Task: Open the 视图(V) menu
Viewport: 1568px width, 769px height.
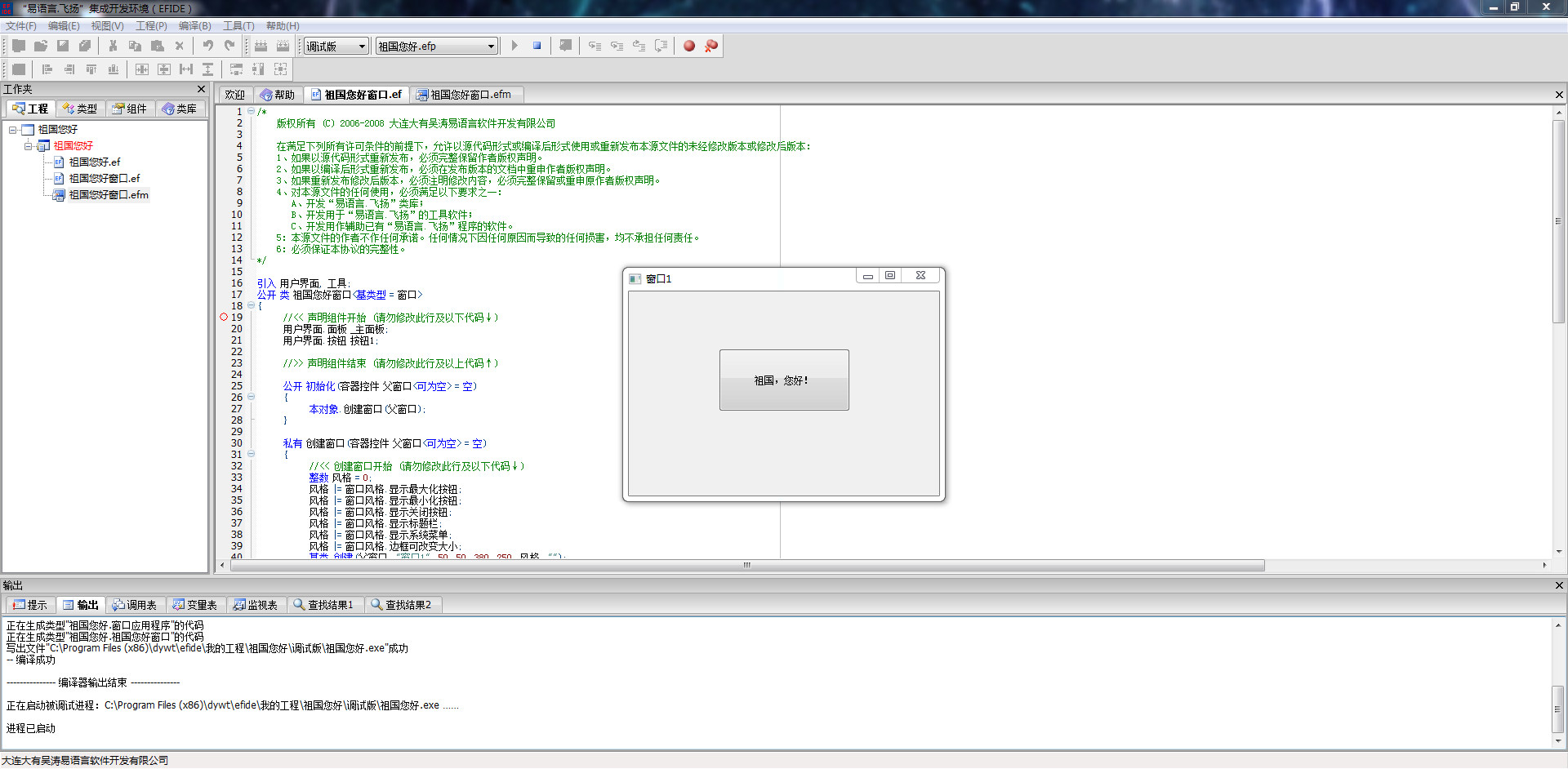Action: (x=108, y=26)
